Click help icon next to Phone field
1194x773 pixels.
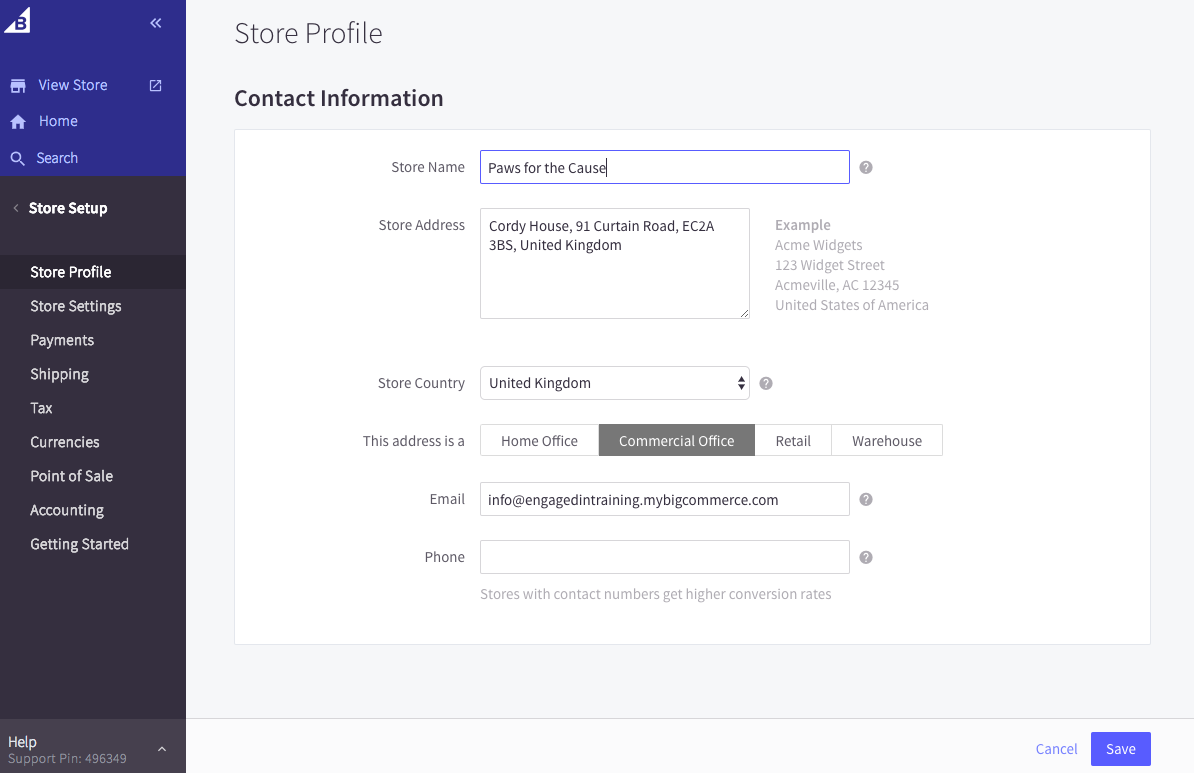pyautogui.click(x=866, y=558)
